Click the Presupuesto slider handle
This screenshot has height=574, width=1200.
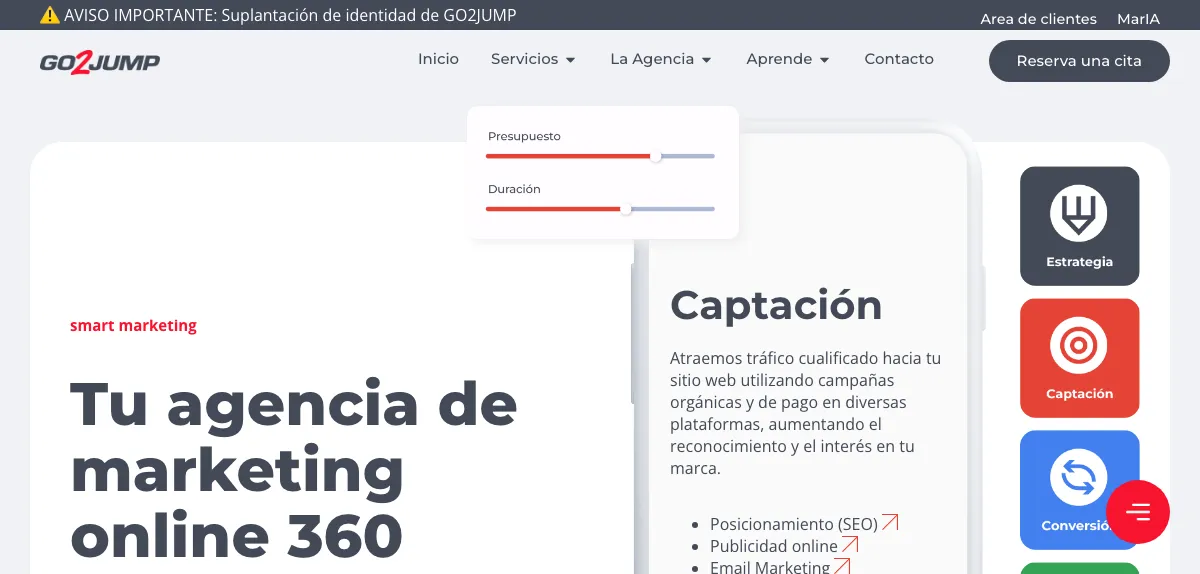coord(656,156)
